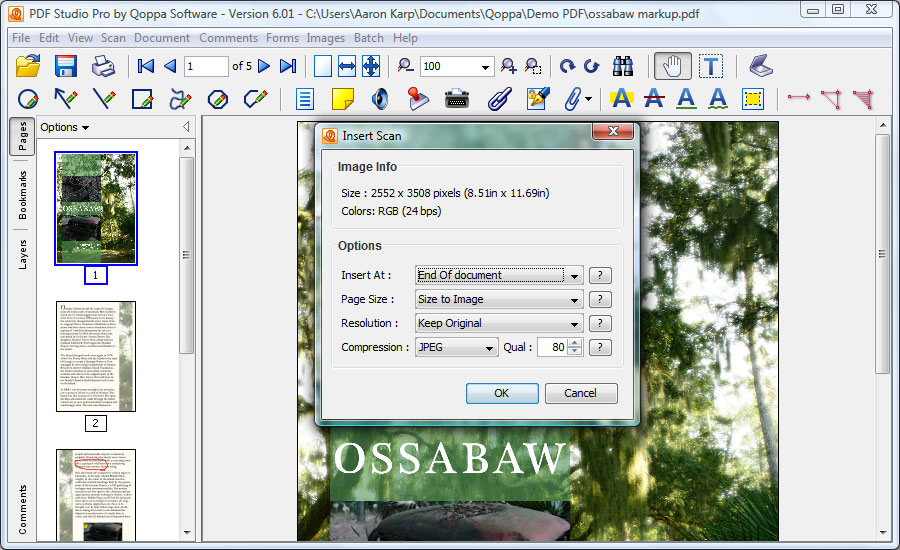Click the Save floppy disk icon
Screen dimensions: 900x550
(x=66, y=66)
